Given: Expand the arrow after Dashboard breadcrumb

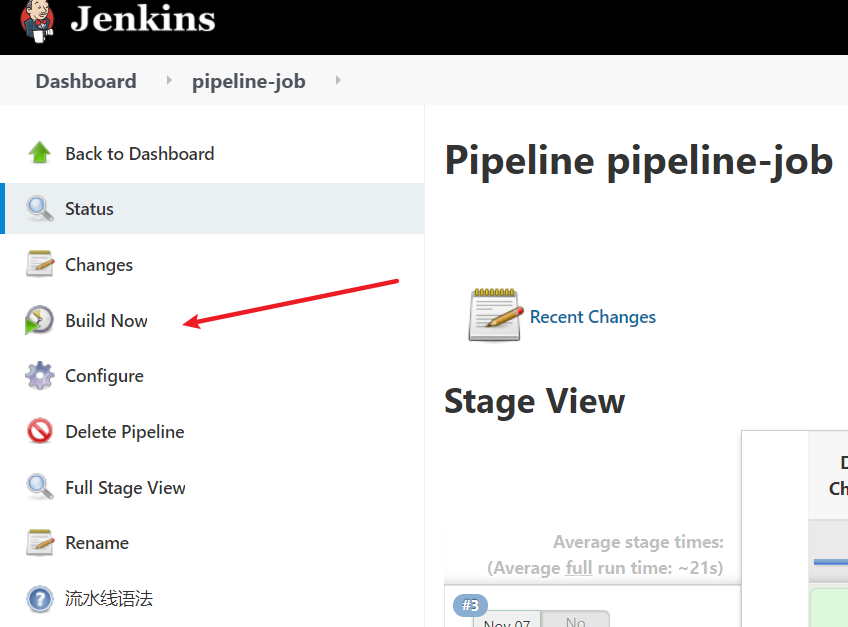Looking at the screenshot, I should [169, 81].
